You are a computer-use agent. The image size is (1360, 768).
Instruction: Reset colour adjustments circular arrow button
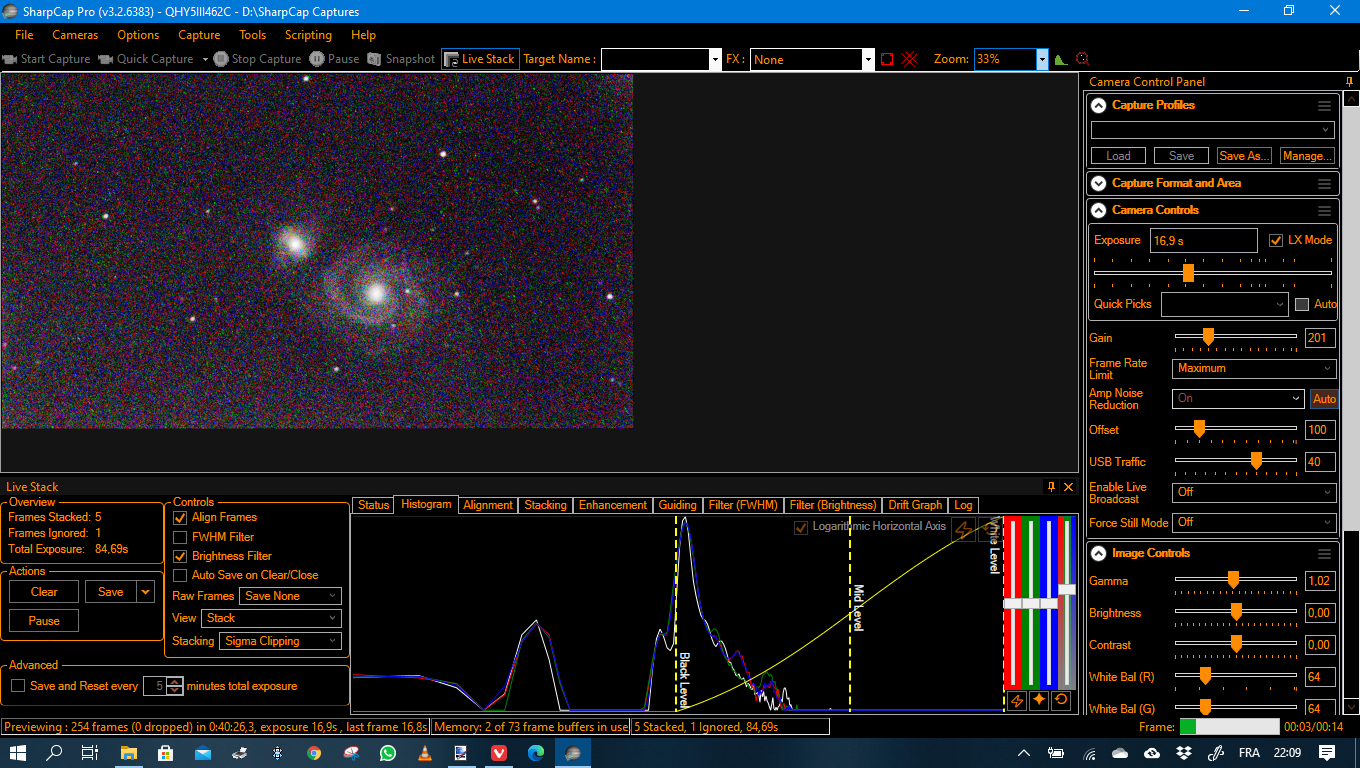pyautogui.click(x=1061, y=700)
